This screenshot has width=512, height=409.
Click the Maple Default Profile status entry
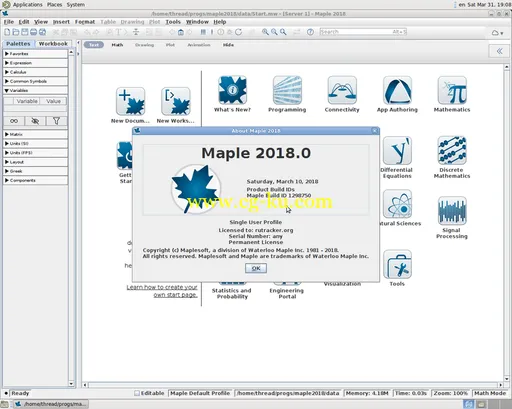click(200, 393)
